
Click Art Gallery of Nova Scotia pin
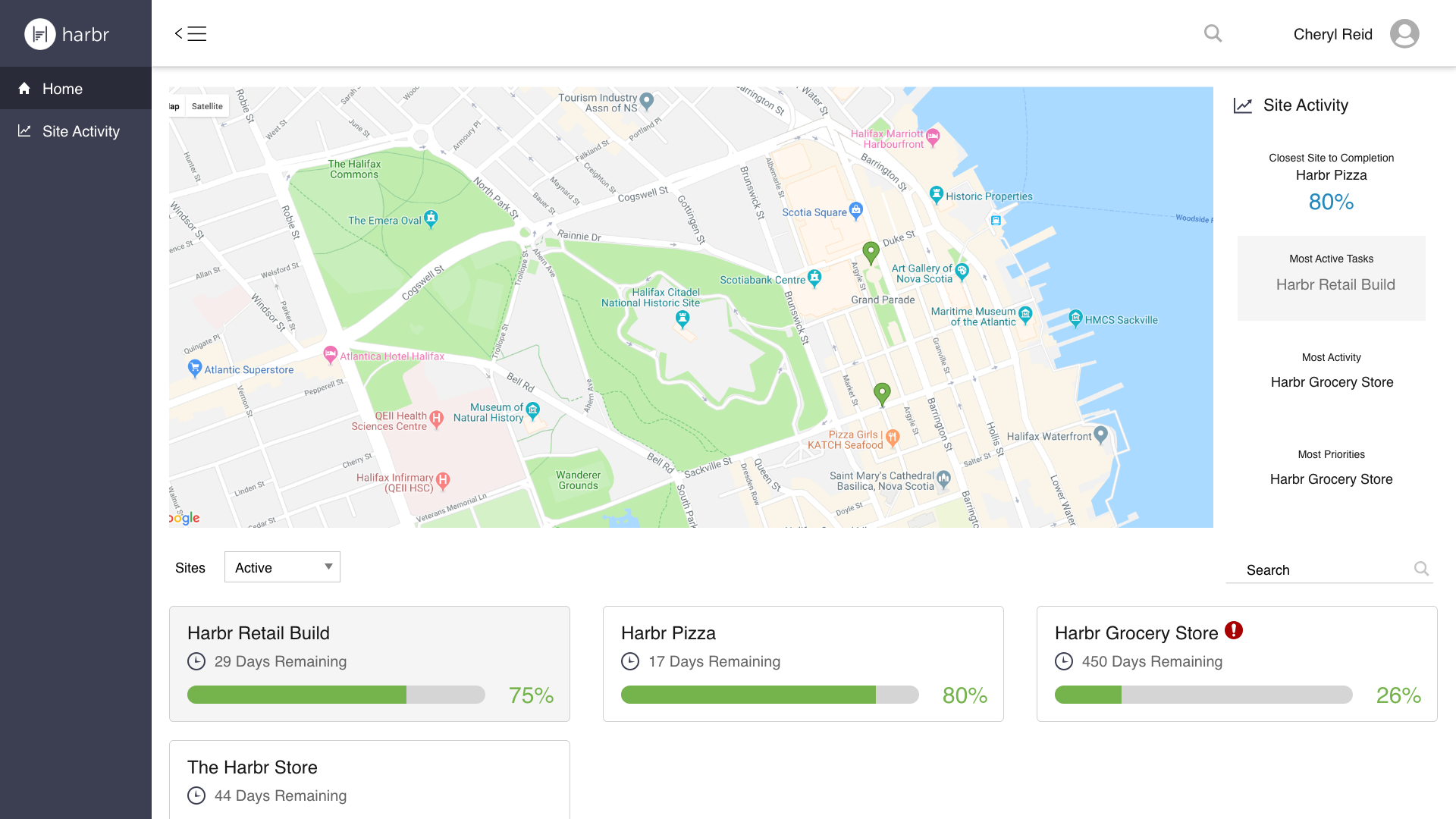962,271
